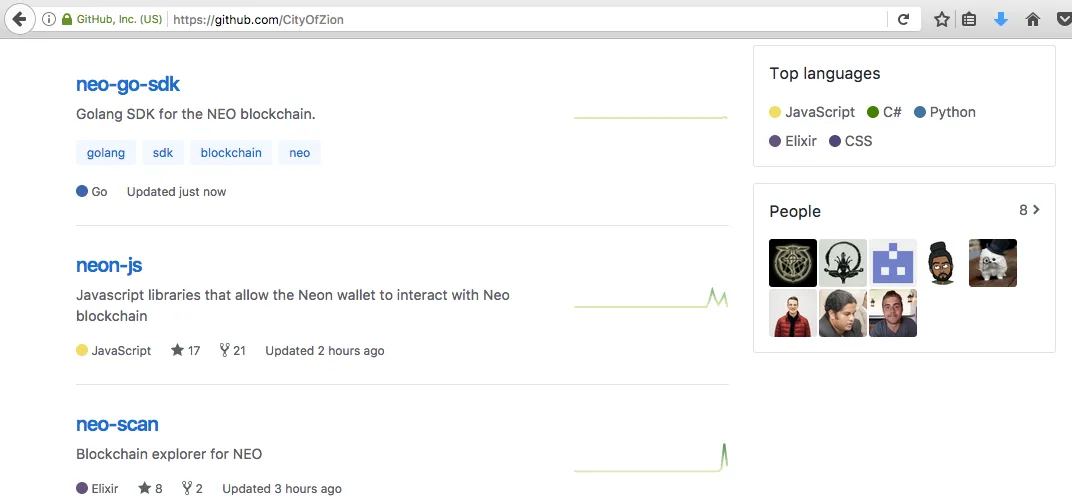
Task: Click the fork count 2 for neo-scan
Action: click(192, 488)
